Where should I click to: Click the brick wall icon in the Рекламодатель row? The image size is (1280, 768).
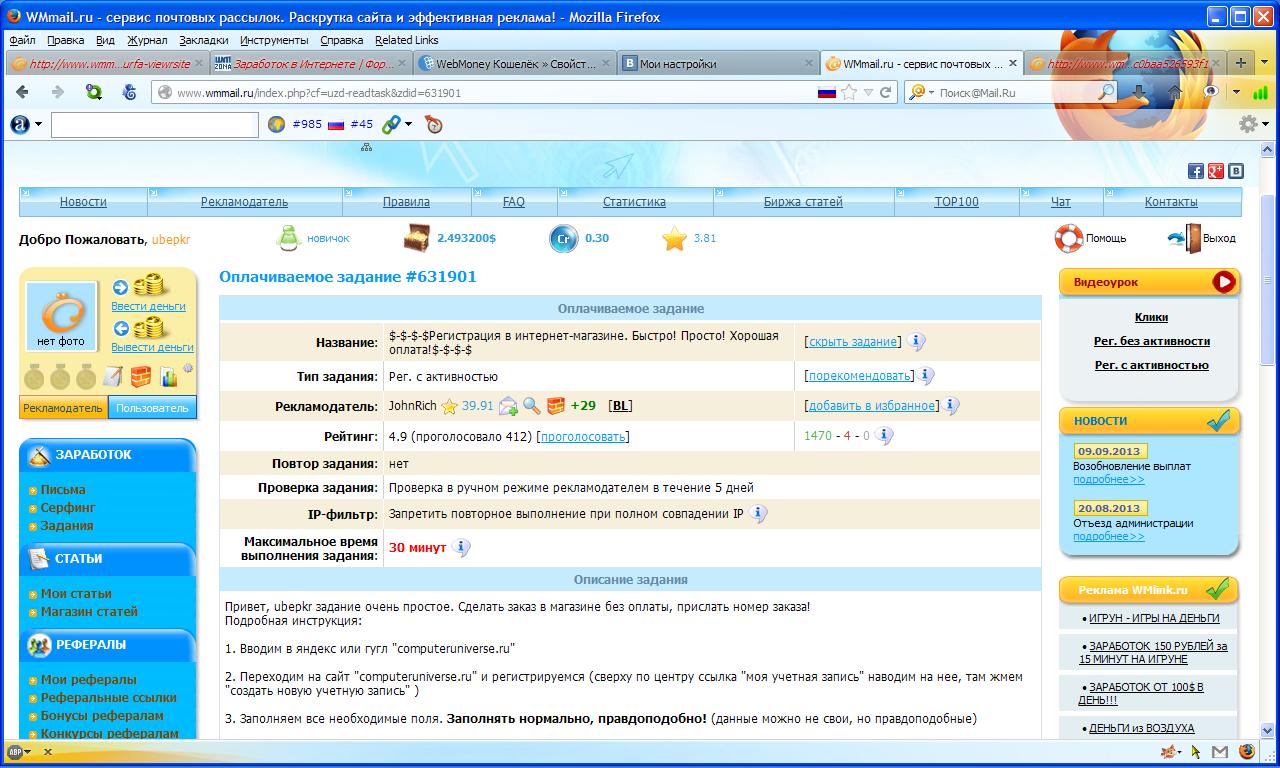[x=554, y=406]
